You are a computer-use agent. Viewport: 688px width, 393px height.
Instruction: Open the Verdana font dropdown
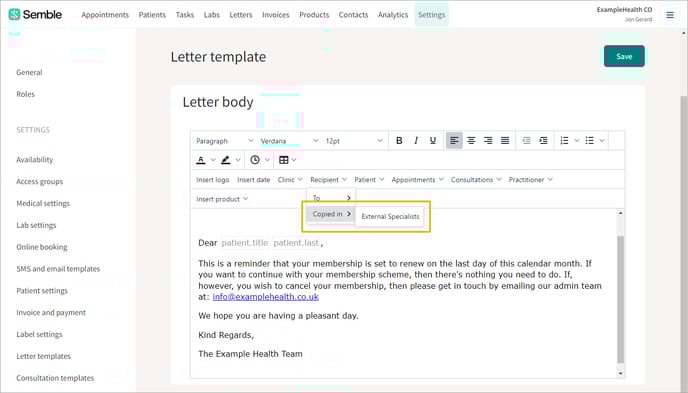click(x=289, y=141)
